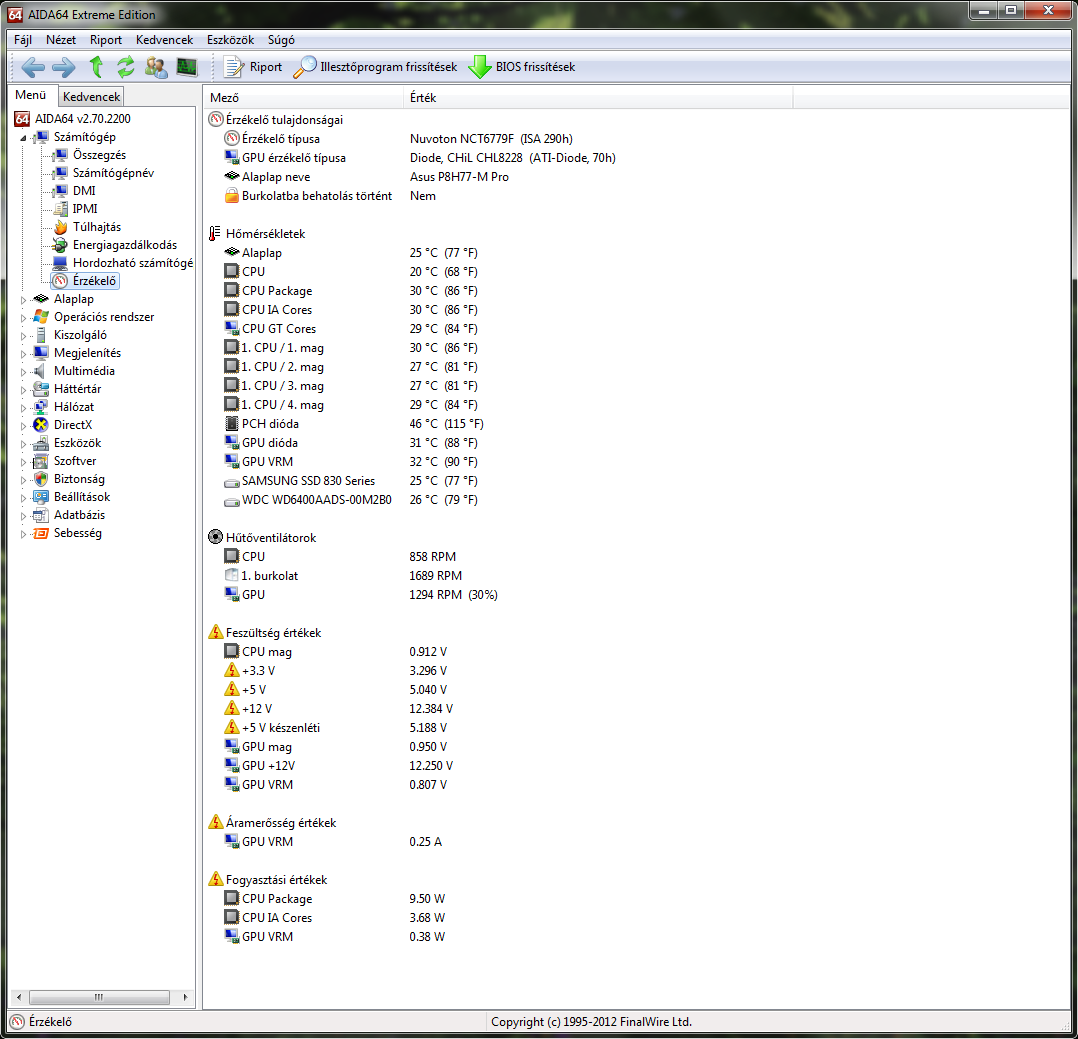Click the sidebar scroll right arrow

(x=185, y=997)
